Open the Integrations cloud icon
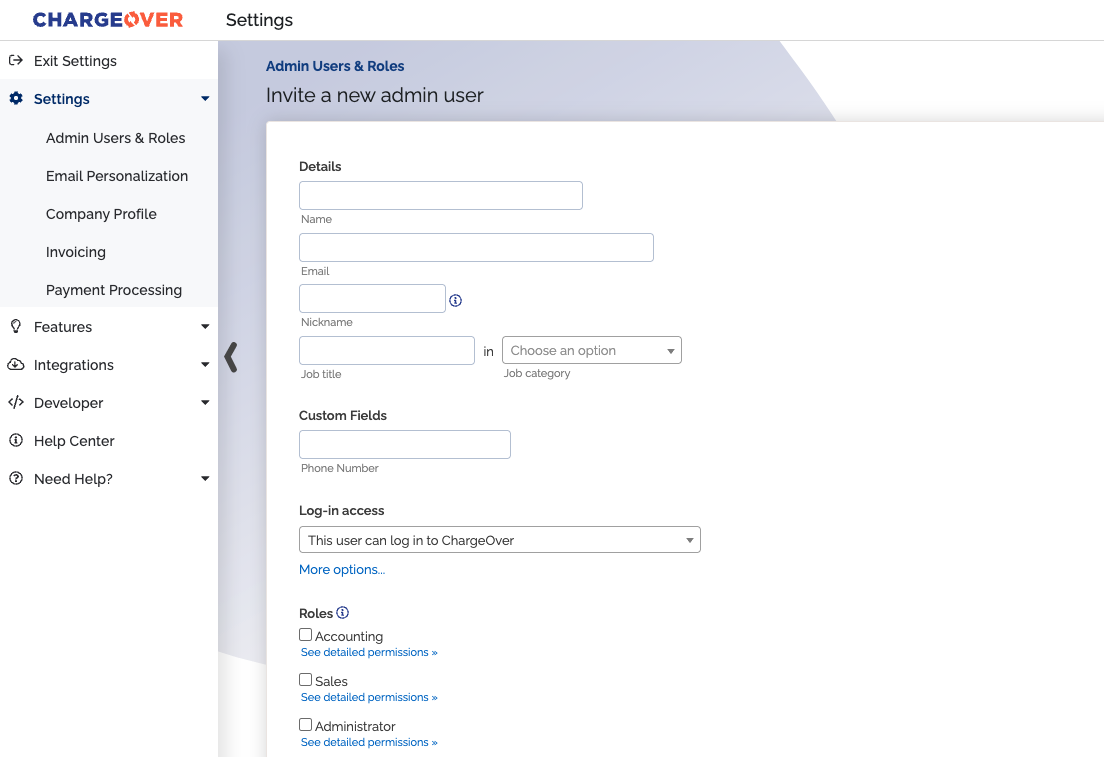The width and height of the screenshot is (1104, 757). (x=14, y=364)
